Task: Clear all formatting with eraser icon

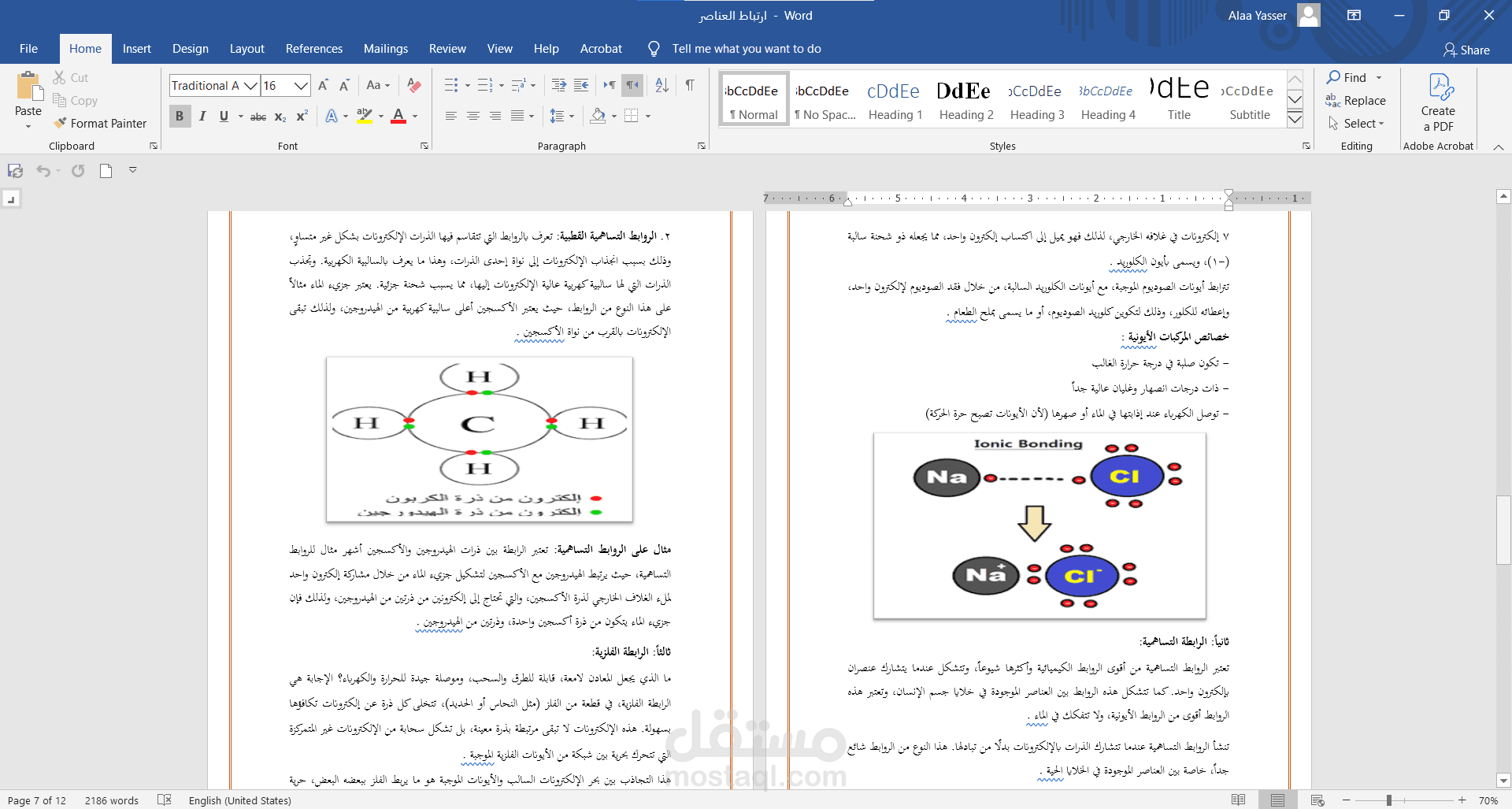Action: (x=414, y=86)
